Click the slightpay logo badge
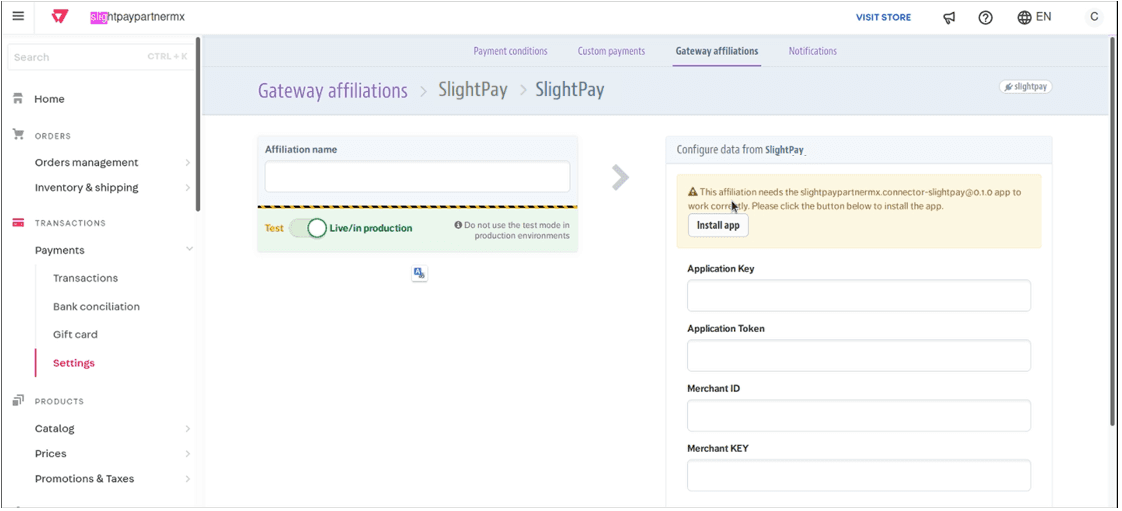 point(1025,87)
